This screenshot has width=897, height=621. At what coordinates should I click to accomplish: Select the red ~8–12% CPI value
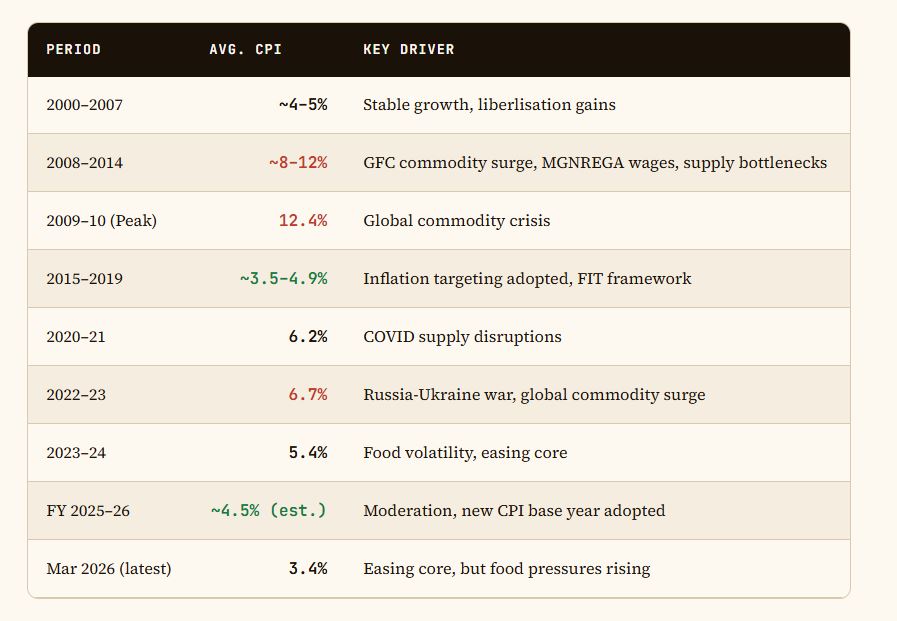pyautogui.click(x=298, y=163)
